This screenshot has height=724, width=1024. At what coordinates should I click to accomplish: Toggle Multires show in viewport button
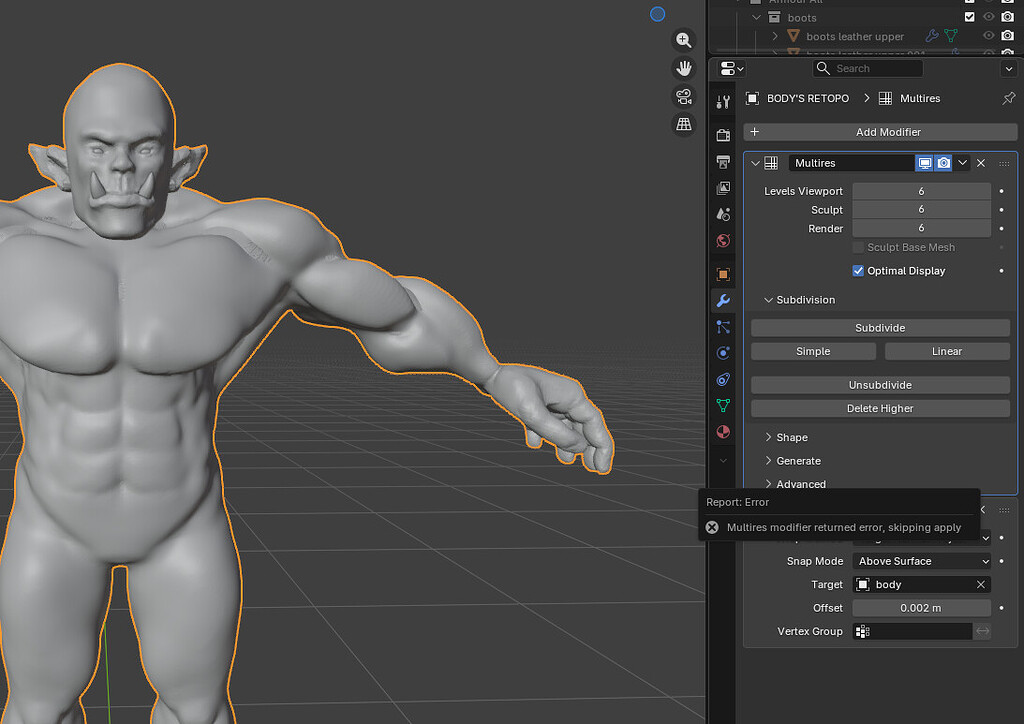[924, 163]
